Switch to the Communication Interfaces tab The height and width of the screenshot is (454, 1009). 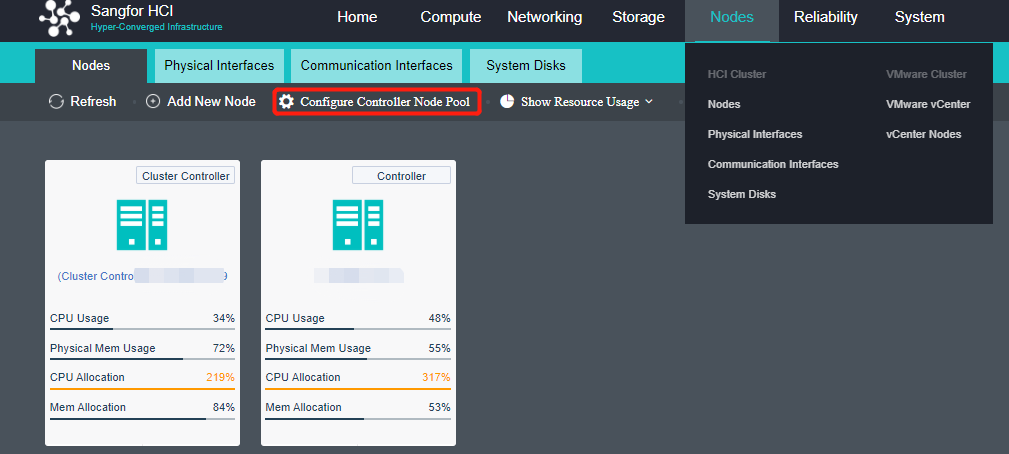tap(376, 66)
